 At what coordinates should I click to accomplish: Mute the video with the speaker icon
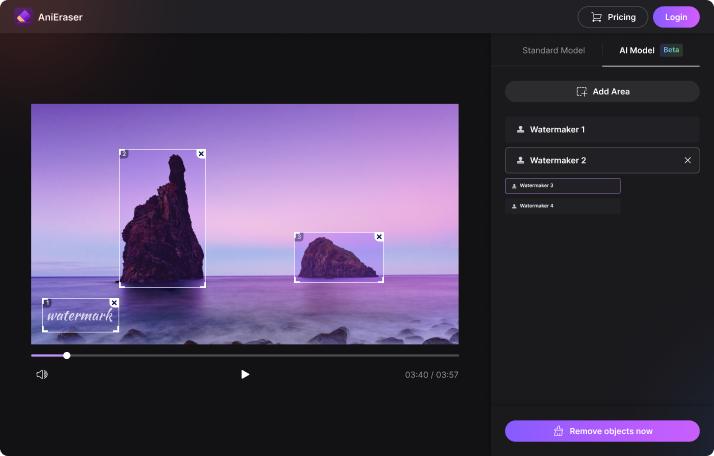(42, 375)
